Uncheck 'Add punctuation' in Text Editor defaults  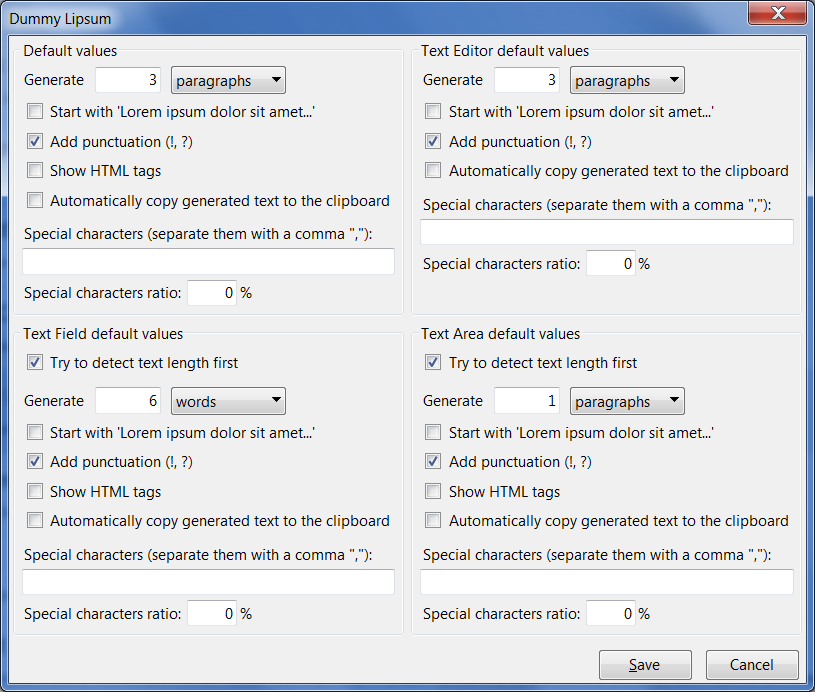tap(434, 142)
